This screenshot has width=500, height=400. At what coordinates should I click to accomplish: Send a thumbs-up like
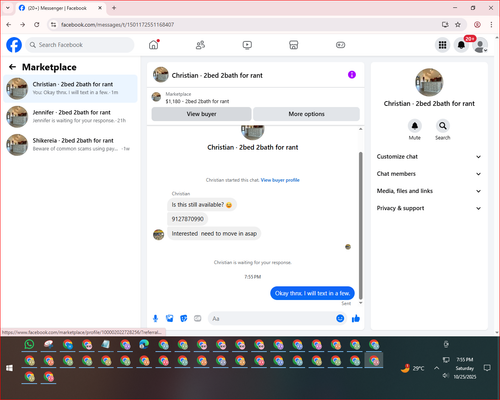(356, 318)
